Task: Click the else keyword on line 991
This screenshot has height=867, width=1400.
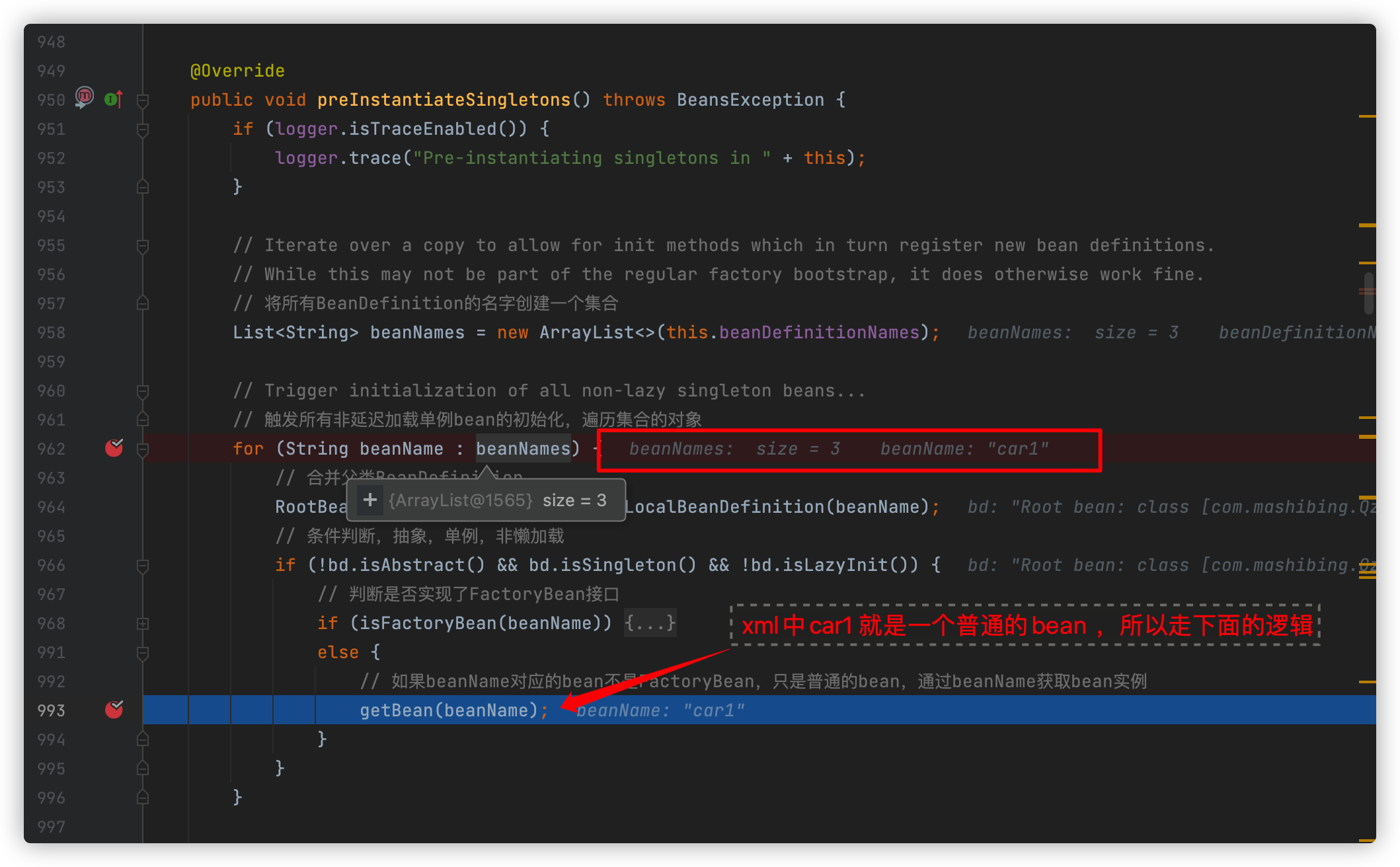Action: [338, 652]
